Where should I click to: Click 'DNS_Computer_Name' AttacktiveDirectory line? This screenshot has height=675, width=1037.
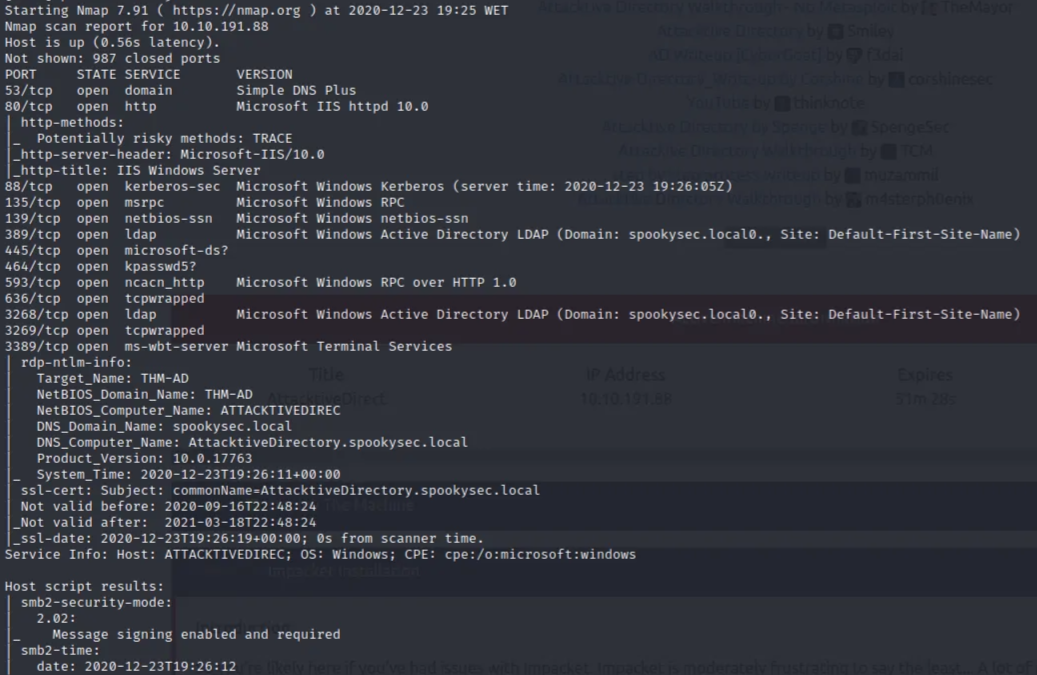pos(252,442)
